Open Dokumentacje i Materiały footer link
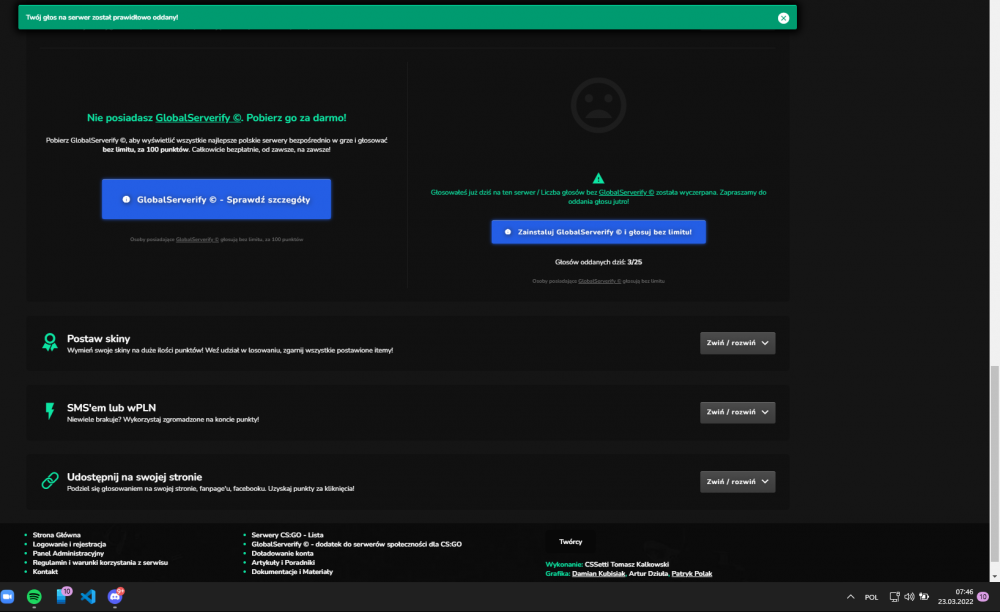This screenshot has height=612, width=1000. coord(292,572)
